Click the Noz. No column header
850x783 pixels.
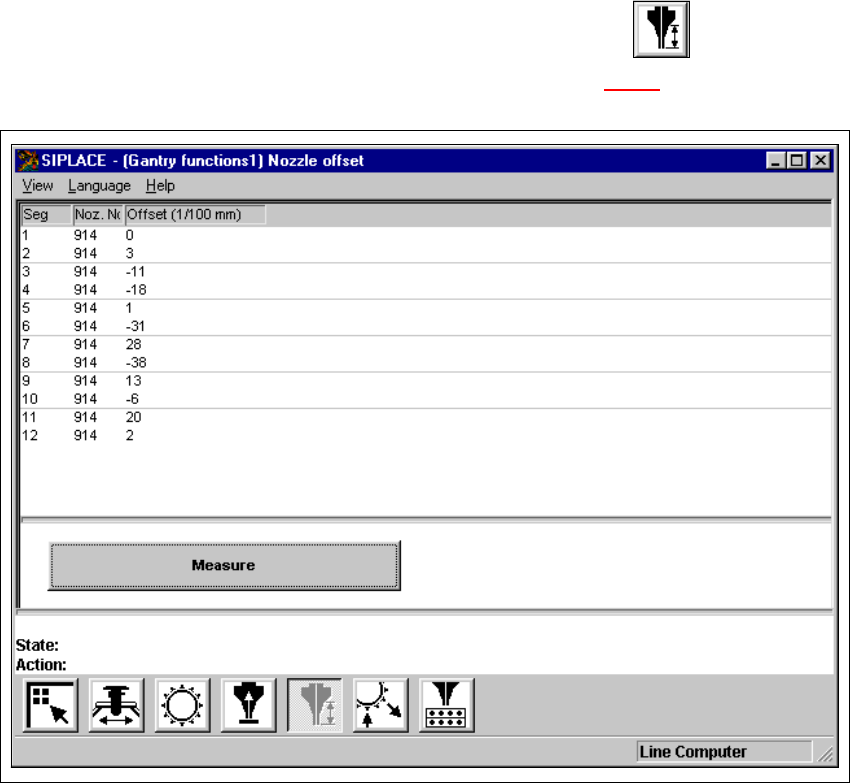pyautogui.click(x=98, y=215)
